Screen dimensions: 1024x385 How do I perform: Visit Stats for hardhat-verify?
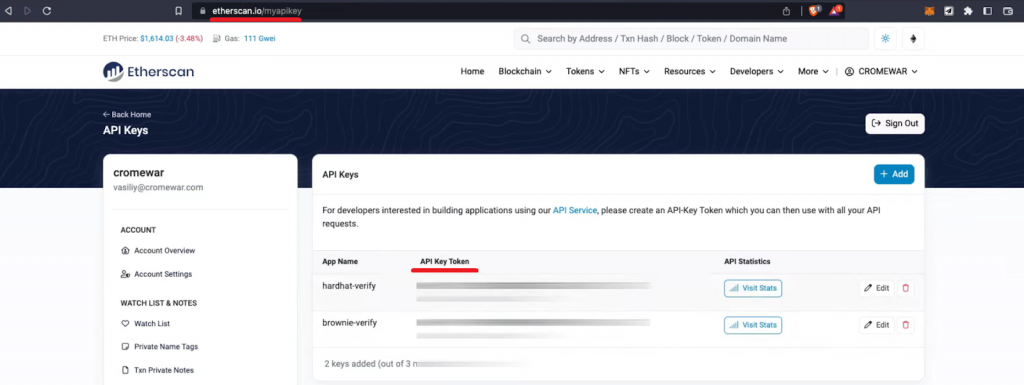click(753, 288)
